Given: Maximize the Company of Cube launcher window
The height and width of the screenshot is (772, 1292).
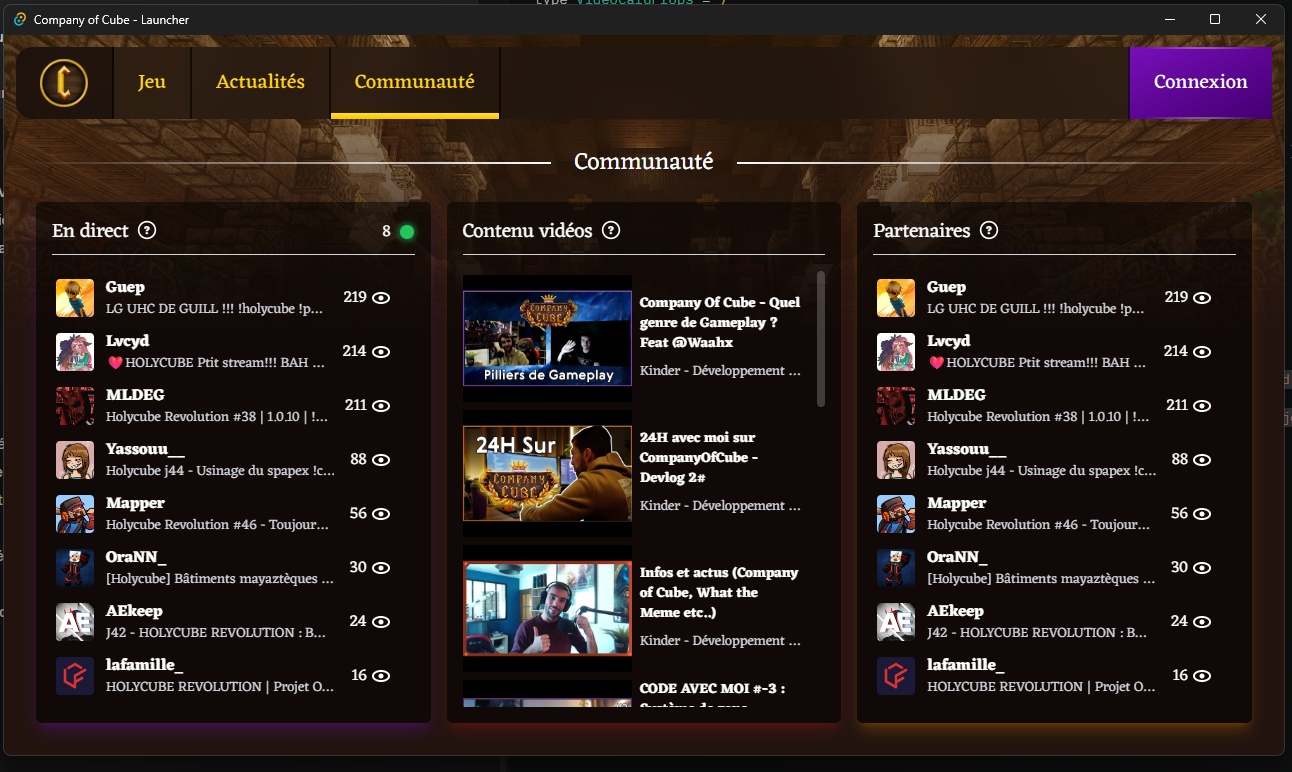Looking at the screenshot, I should (x=1215, y=19).
